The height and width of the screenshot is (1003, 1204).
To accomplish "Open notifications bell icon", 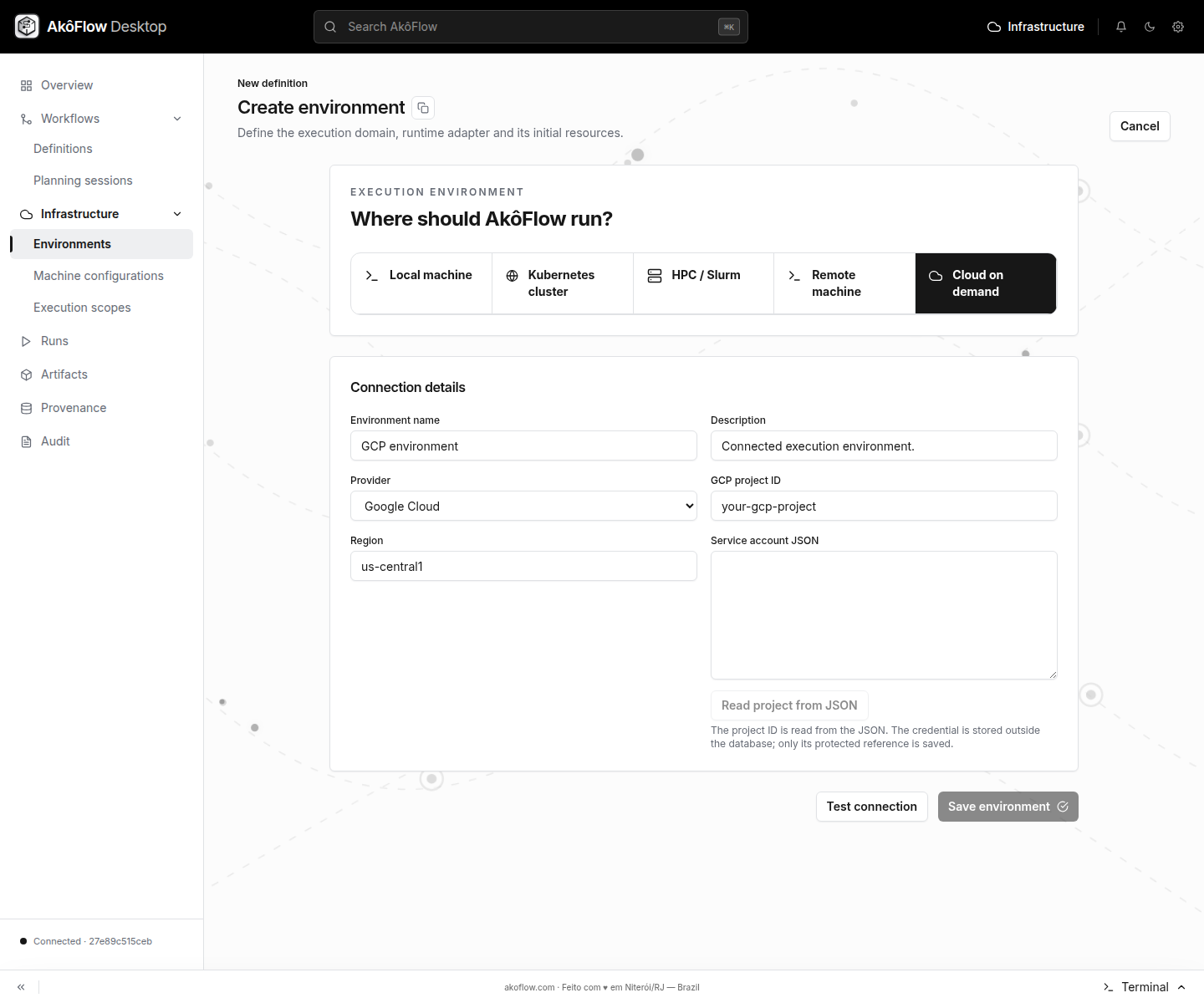I will tap(1121, 27).
